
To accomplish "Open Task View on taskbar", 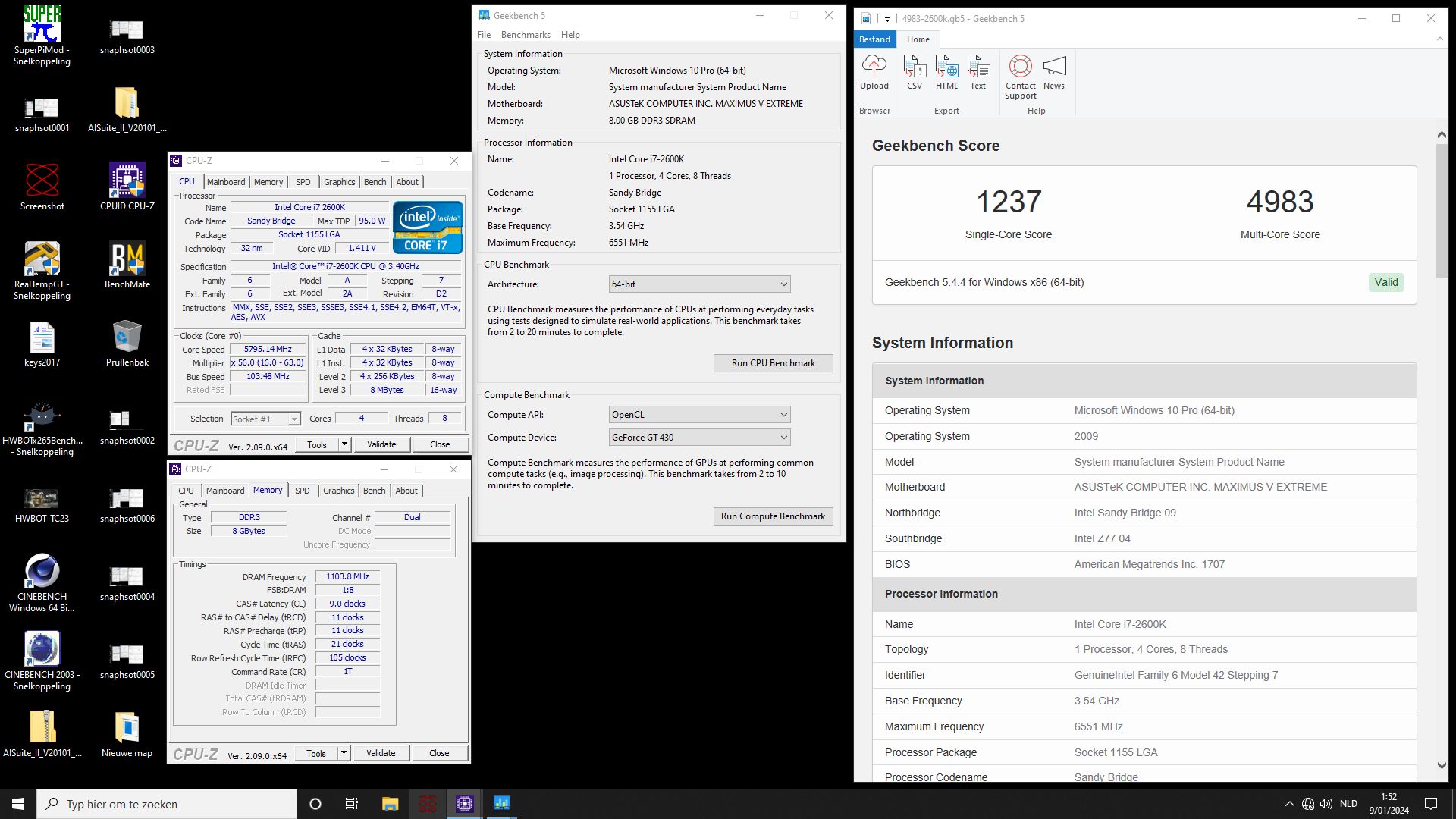I will (351, 804).
